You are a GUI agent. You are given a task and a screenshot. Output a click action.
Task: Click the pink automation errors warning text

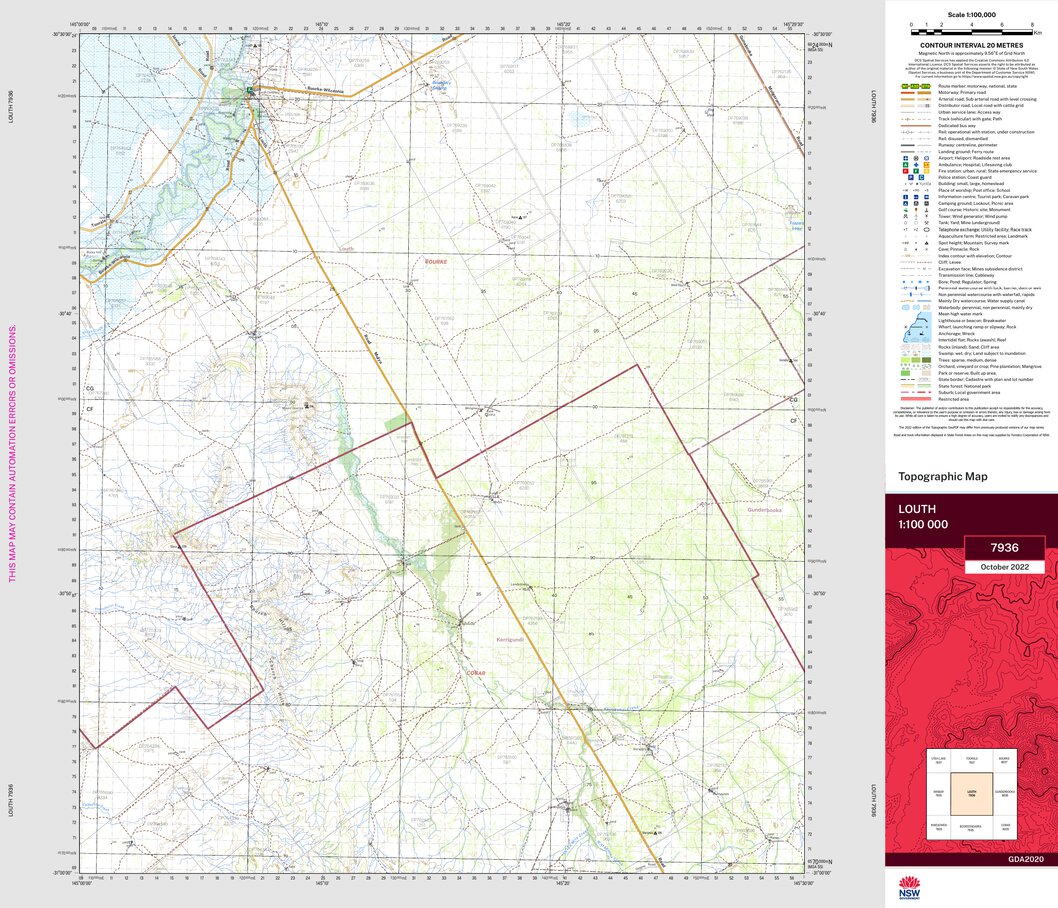[12, 454]
